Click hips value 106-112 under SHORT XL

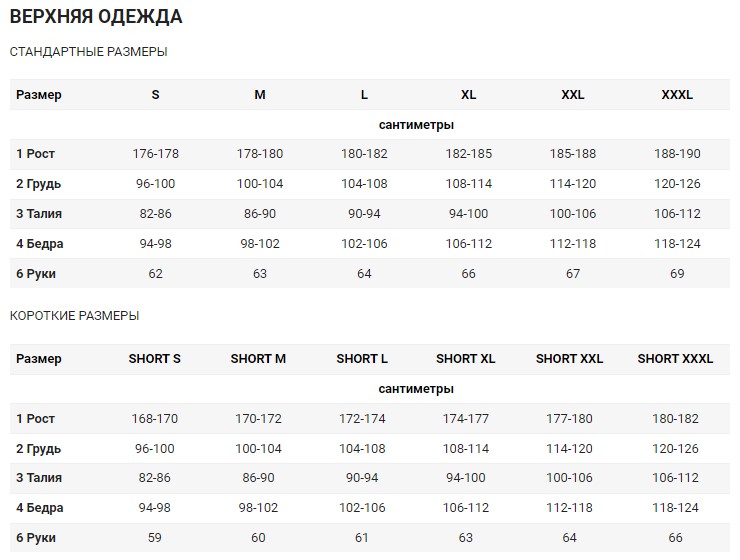coord(466,508)
